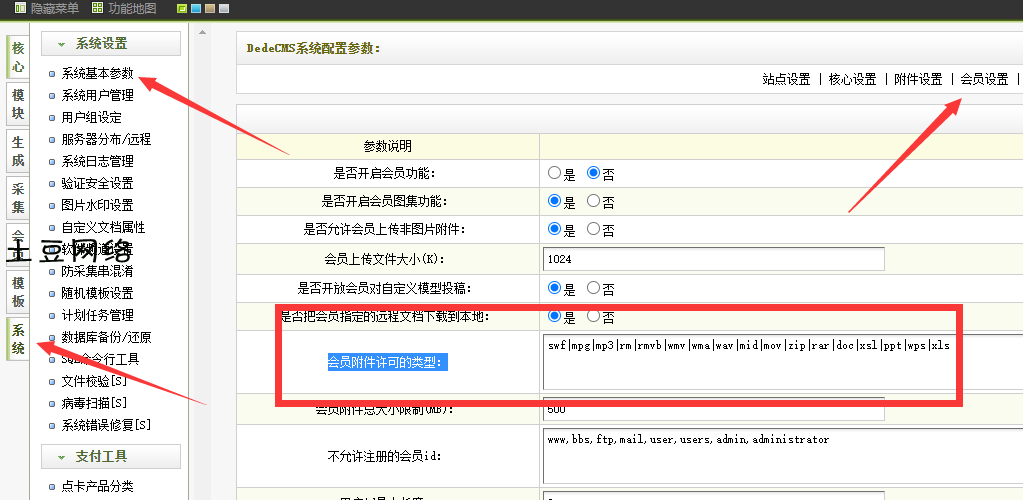Screen dimensions: 1023x500
Task: Open 点卡产品分类 in sidebar
Action: click(x=97, y=486)
